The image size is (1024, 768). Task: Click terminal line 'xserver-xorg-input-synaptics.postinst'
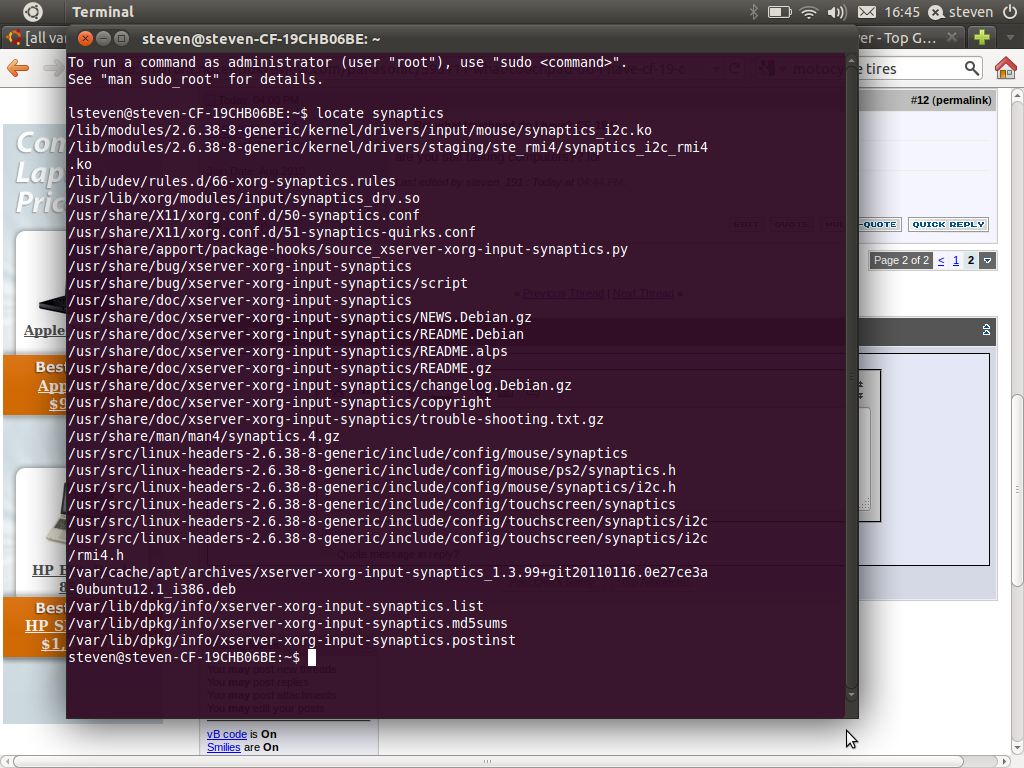292,640
